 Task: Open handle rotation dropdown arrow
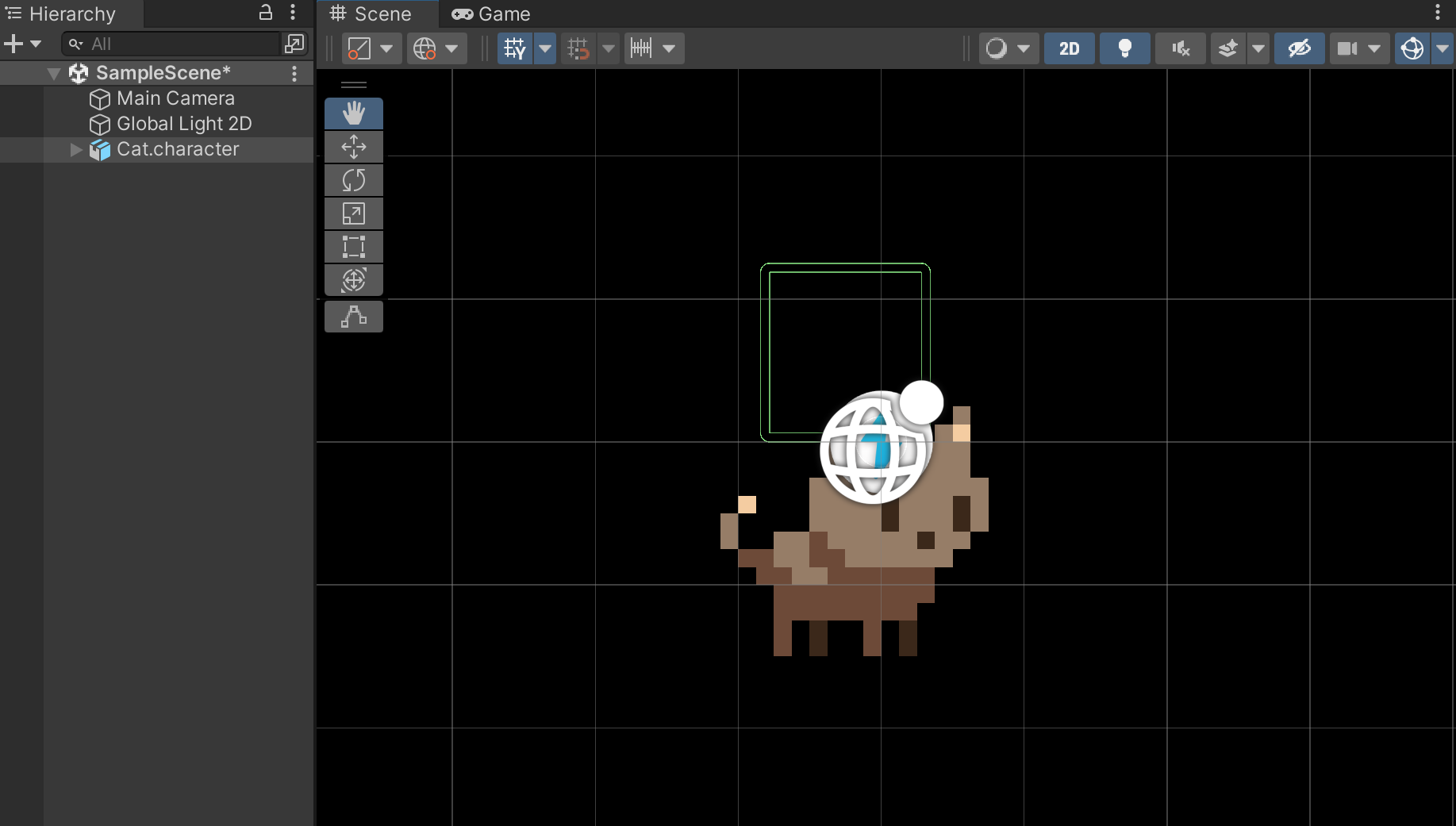[451, 48]
